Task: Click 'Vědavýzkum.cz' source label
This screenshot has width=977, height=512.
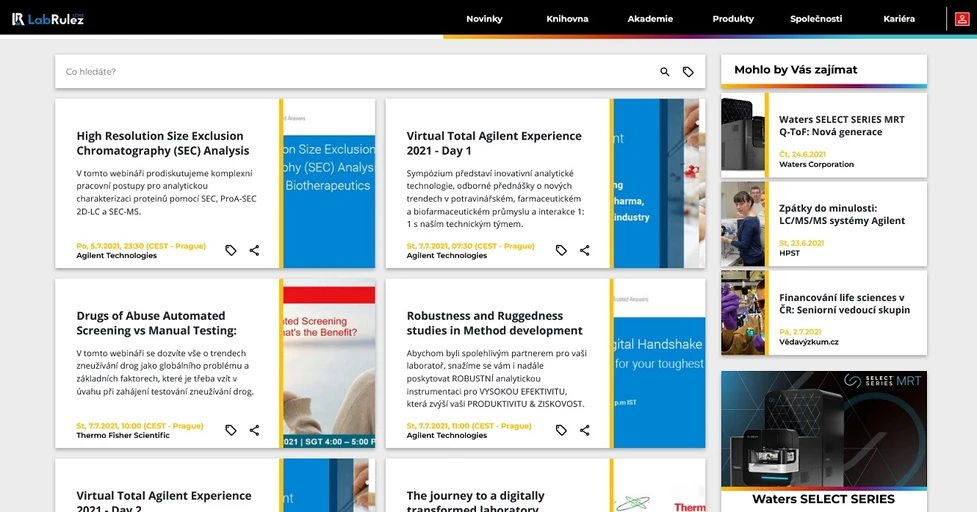Action: 809,342
